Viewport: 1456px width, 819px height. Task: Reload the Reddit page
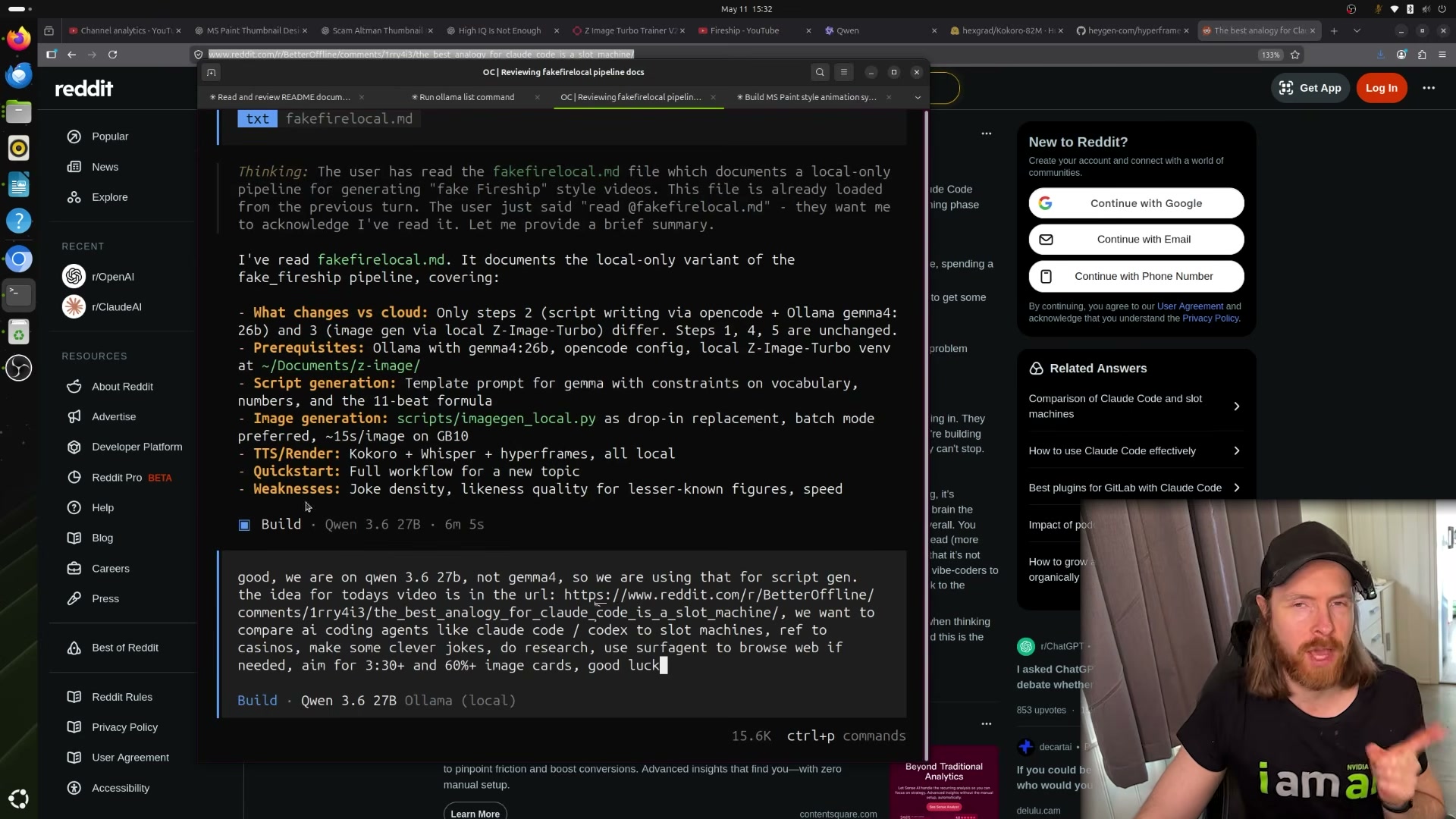(113, 55)
